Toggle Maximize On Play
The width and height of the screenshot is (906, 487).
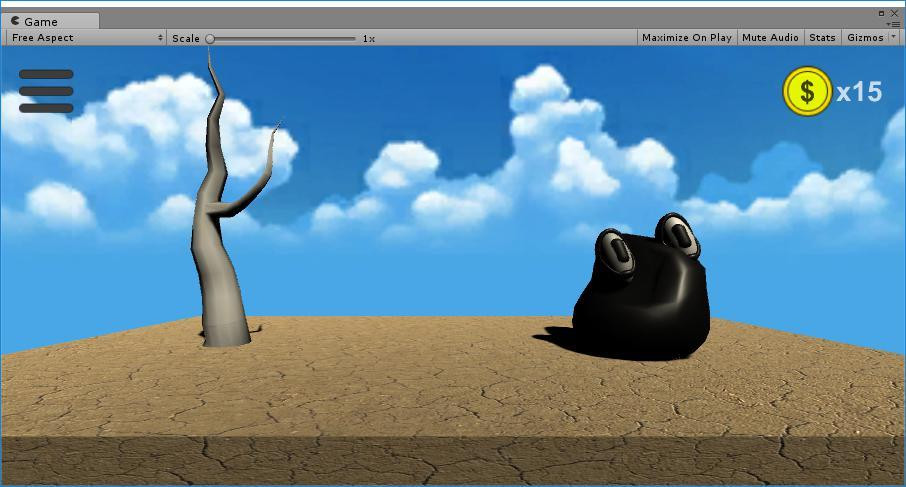pyautogui.click(x=686, y=38)
